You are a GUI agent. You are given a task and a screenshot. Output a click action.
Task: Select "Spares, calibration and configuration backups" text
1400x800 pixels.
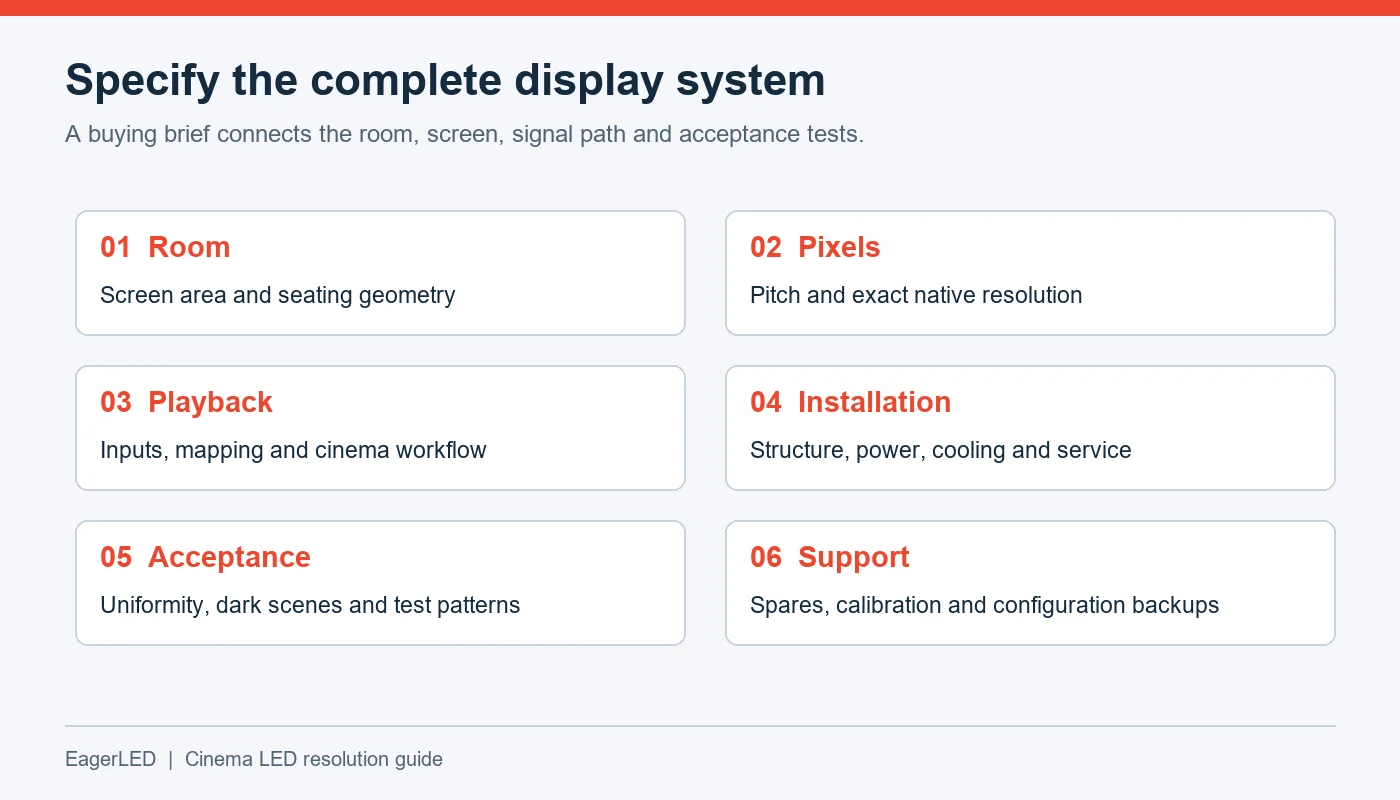coord(985,605)
